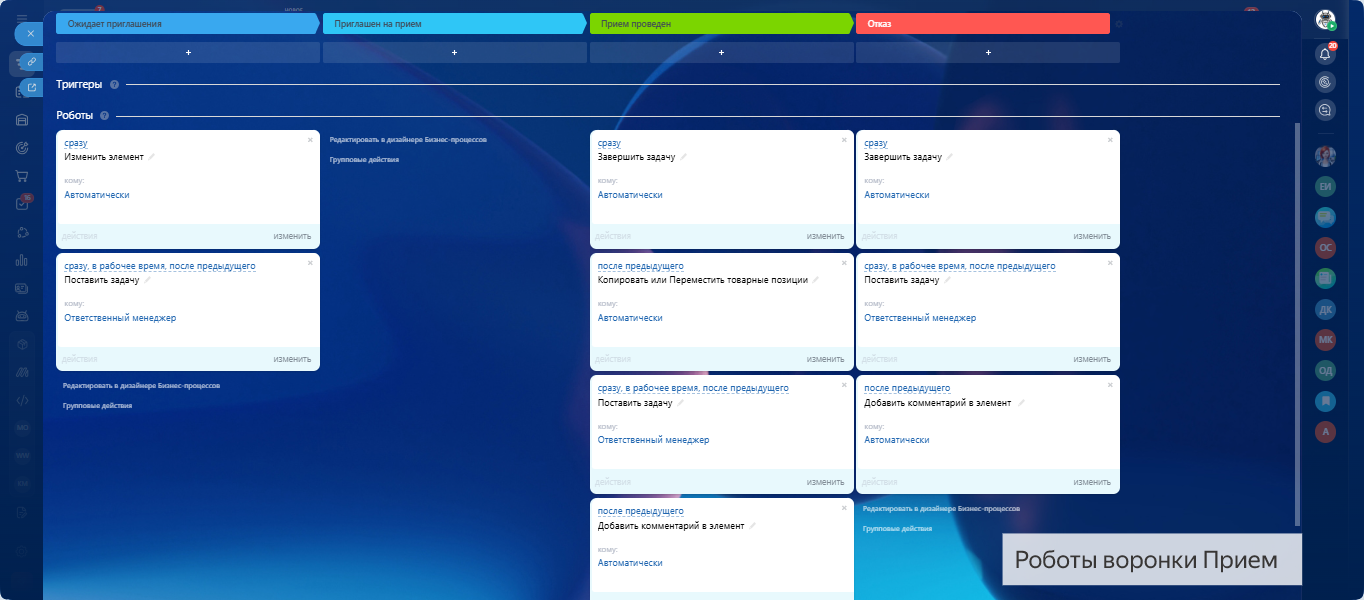The image size is (1364, 600).
Task: Change после предыдущего timing of Добавить комментарий in Отказ
Action: pyautogui.click(x=907, y=388)
